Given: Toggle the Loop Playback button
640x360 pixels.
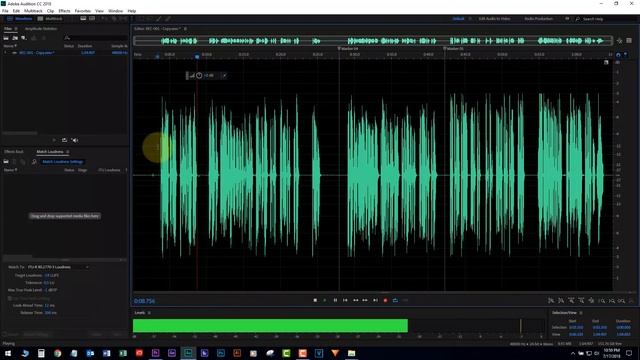Looking at the screenshot, I should pyautogui.click(x=395, y=300).
